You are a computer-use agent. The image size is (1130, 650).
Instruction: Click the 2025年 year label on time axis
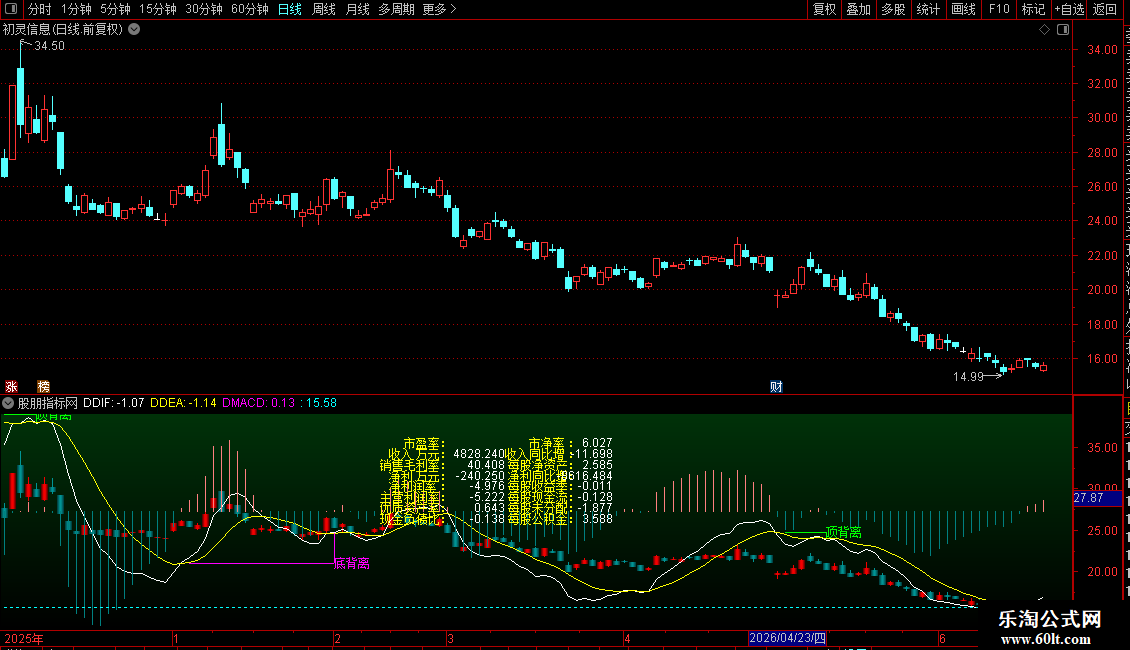click(24, 638)
